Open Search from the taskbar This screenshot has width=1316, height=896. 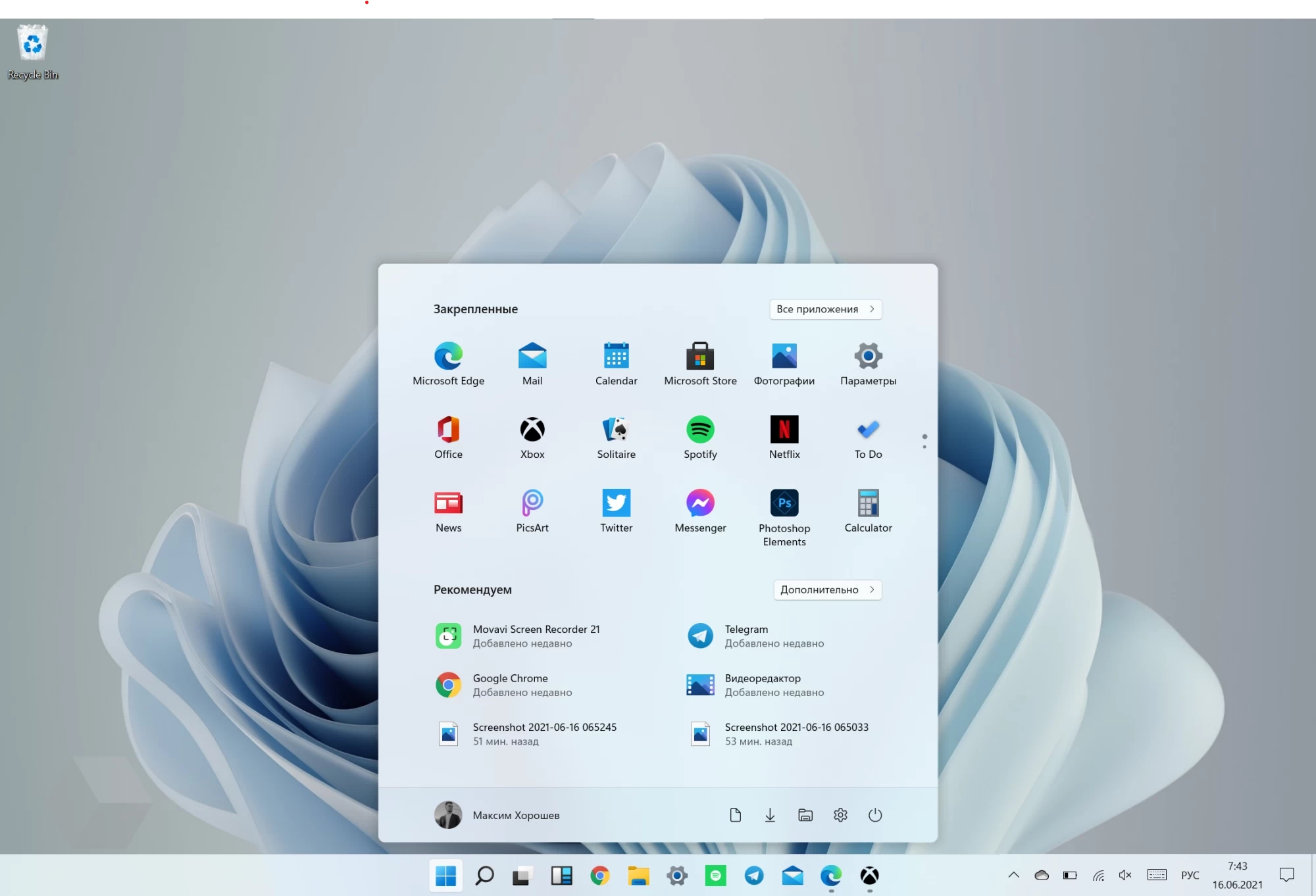click(x=484, y=876)
